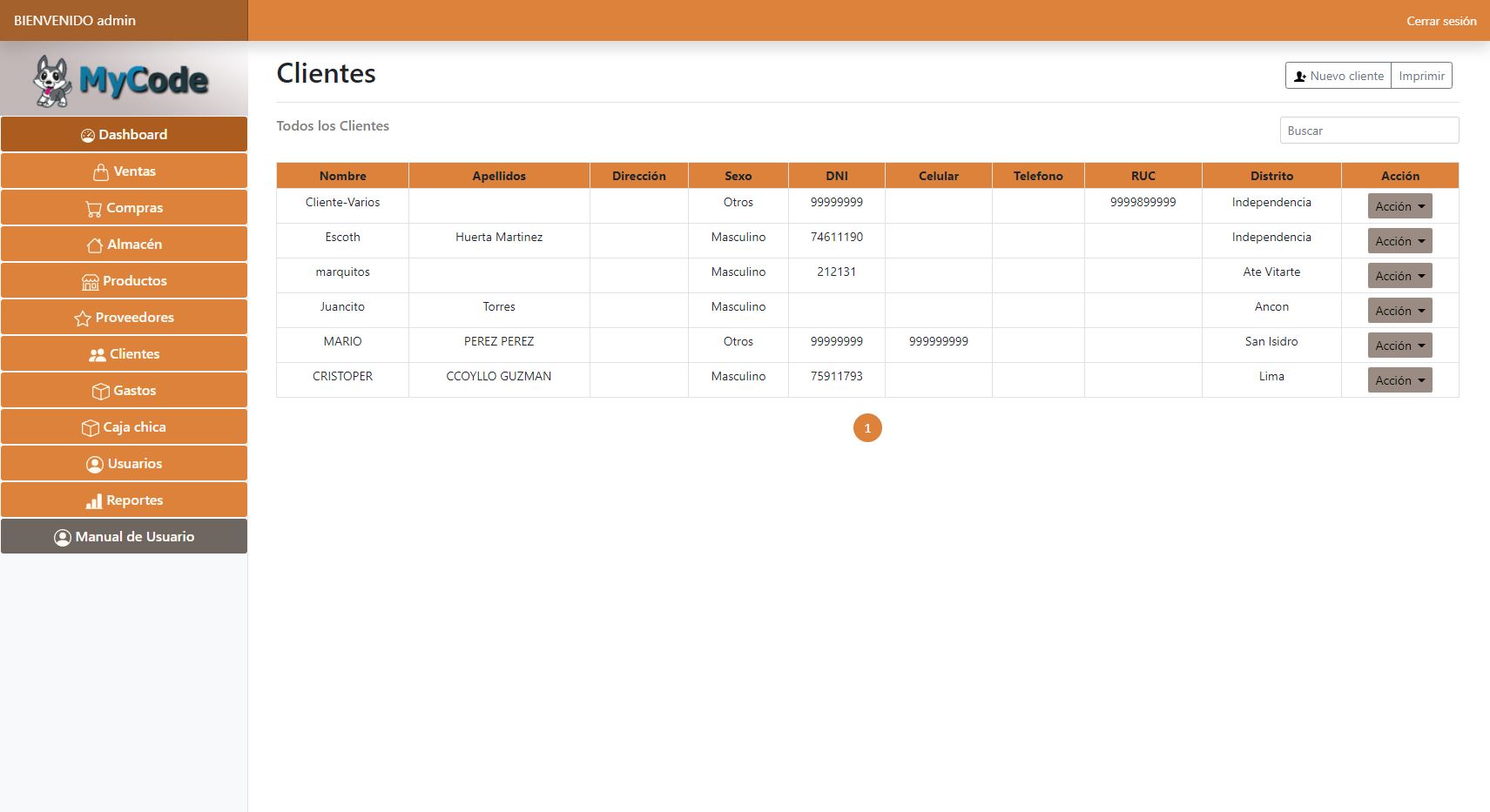Go to Dashboard in sidebar
The width and height of the screenshot is (1490, 812).
pyautogui.click(x=124, y=135)
